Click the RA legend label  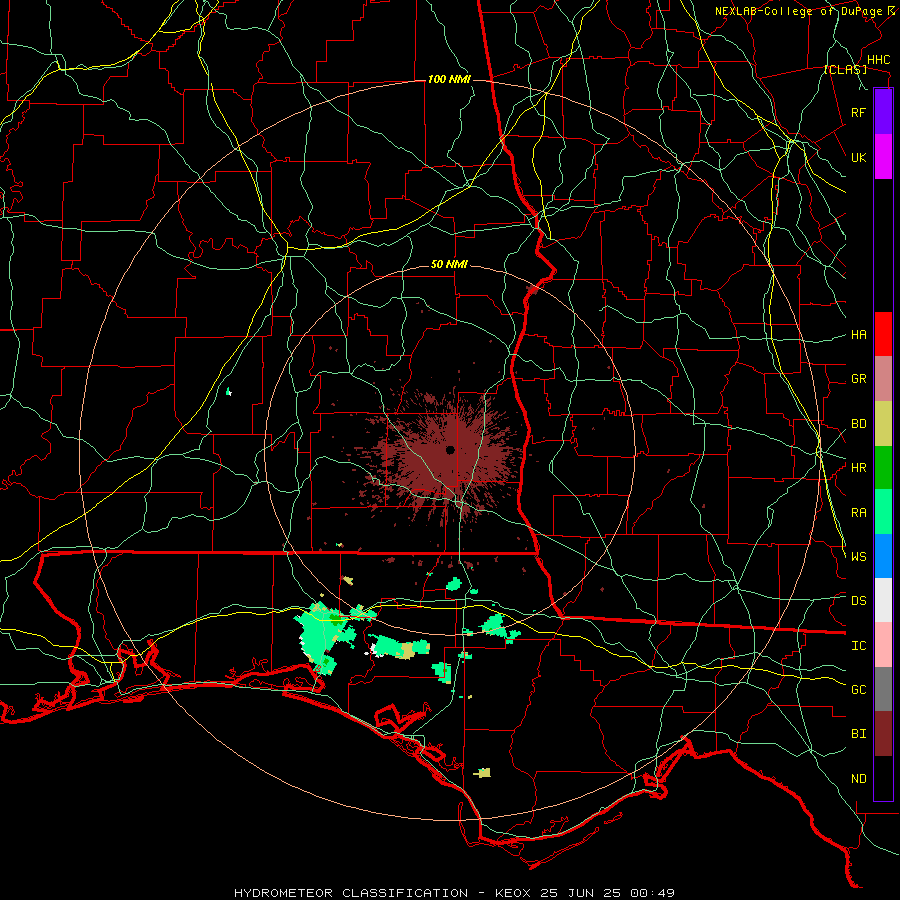coord(858,513)
